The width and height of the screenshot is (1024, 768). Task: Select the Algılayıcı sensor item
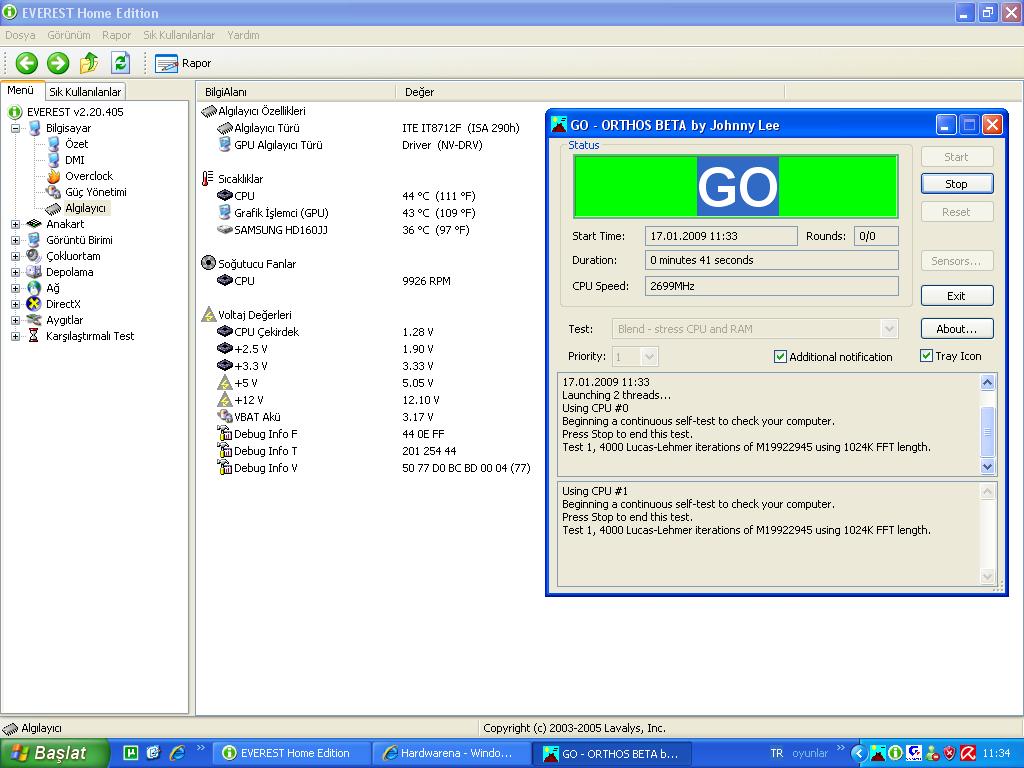[x=85, y=208]
